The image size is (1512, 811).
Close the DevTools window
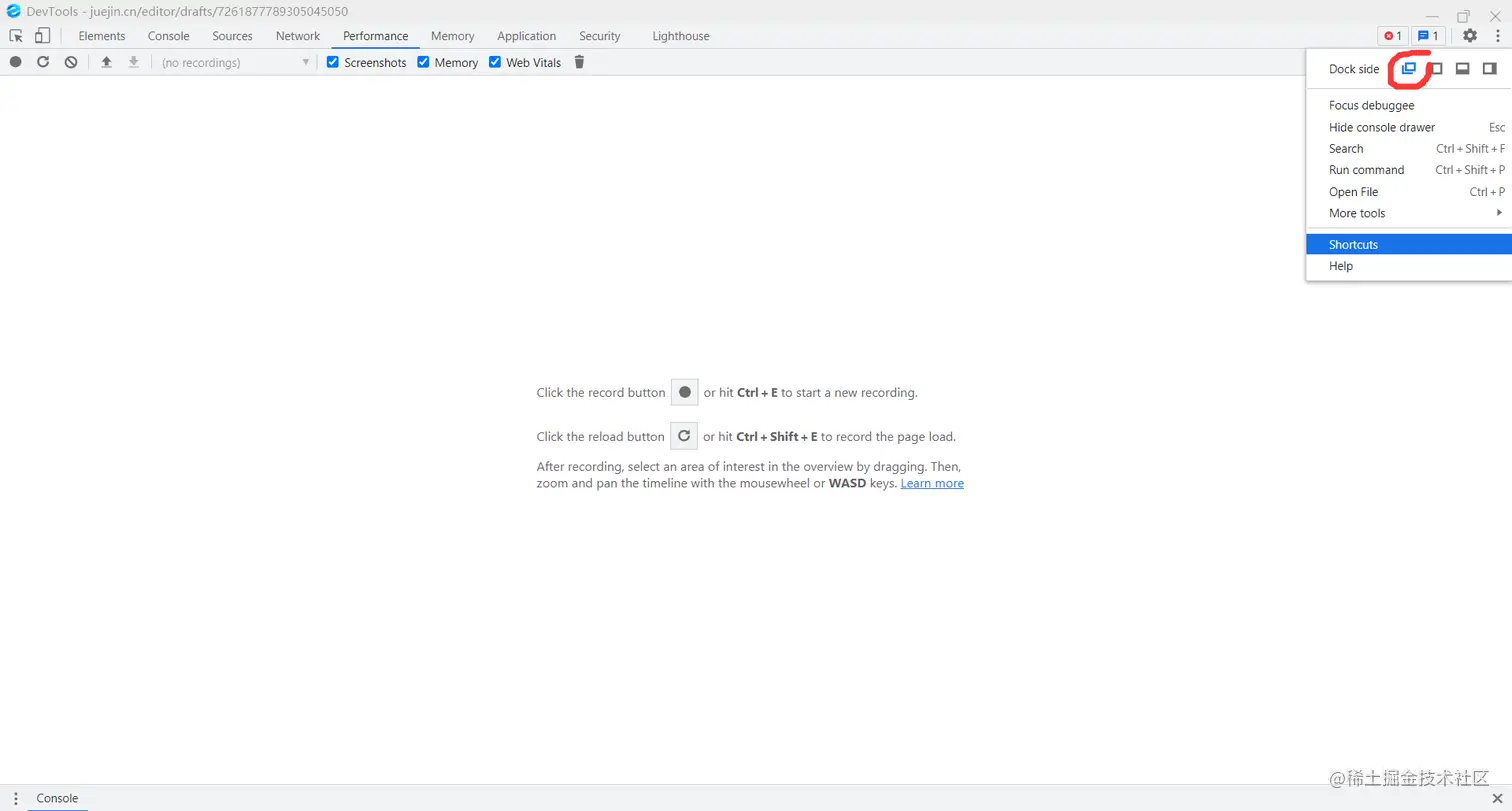point(1496,15)
